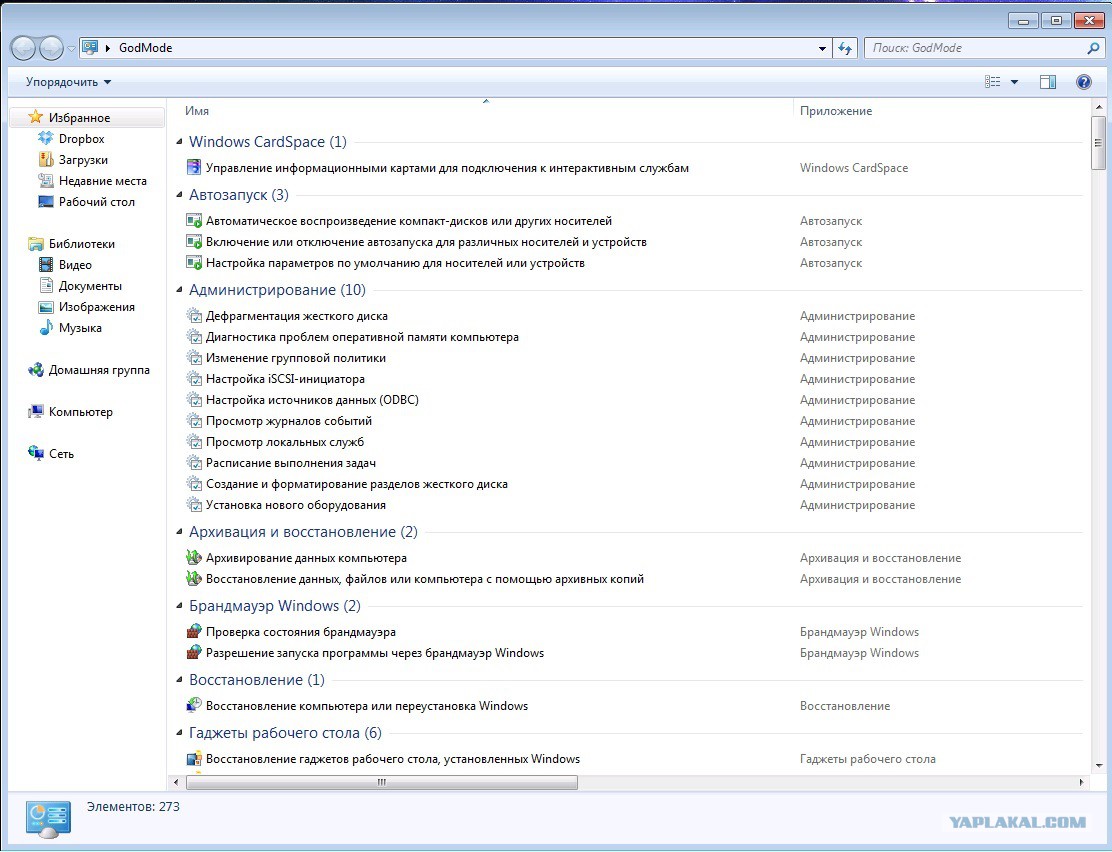
Task: Open Изменение групповой политики
Action: pyautogui.click(x=296, y=358)
